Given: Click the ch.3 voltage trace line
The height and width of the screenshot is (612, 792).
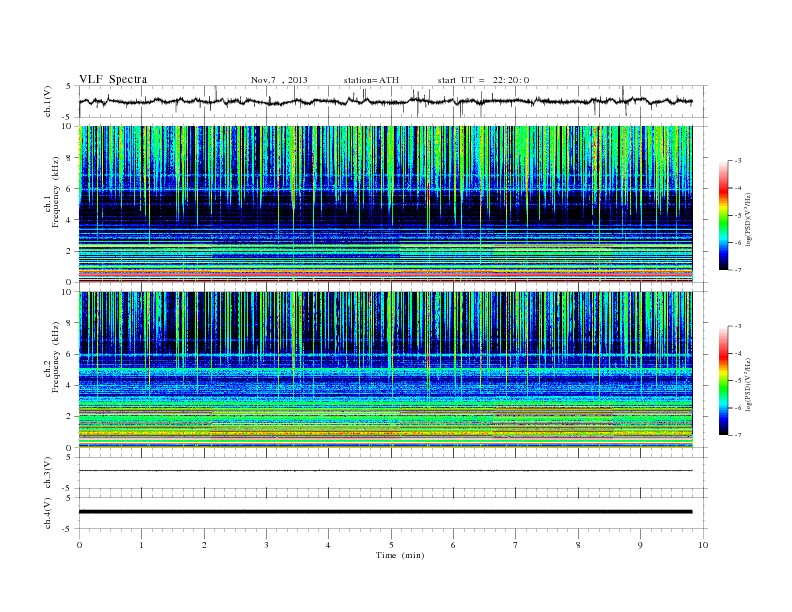Looking at the screenshot, I should (386, 471).
